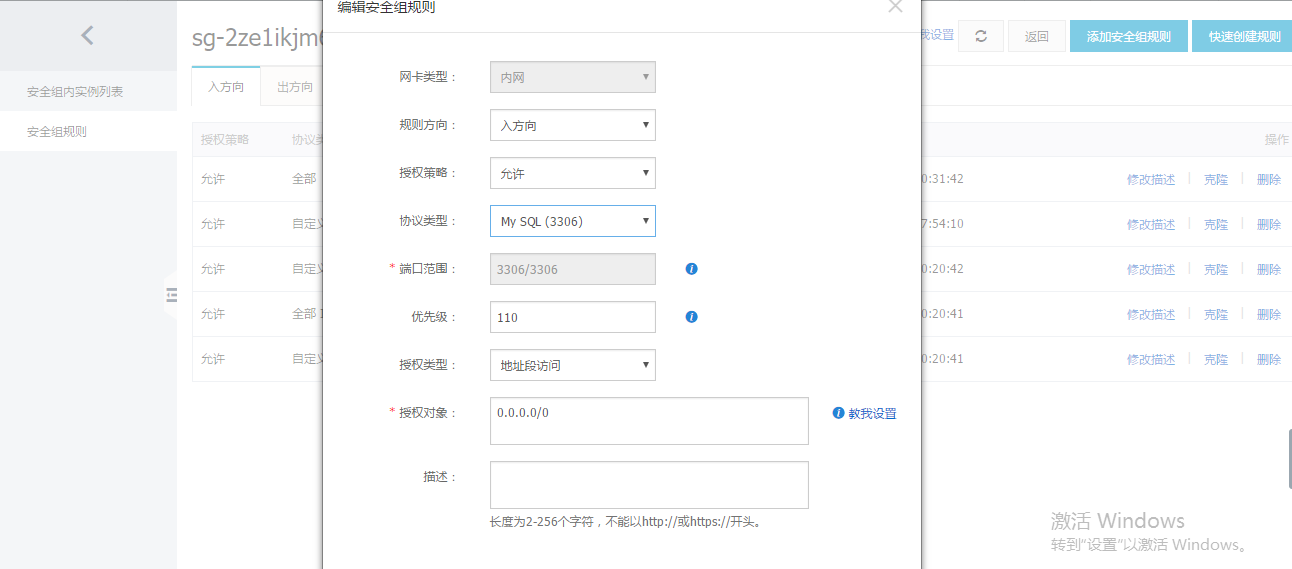1292x569 pixels.
Task: Click 删除 in the 0:20:42 row
Action: pos(1269,269)
